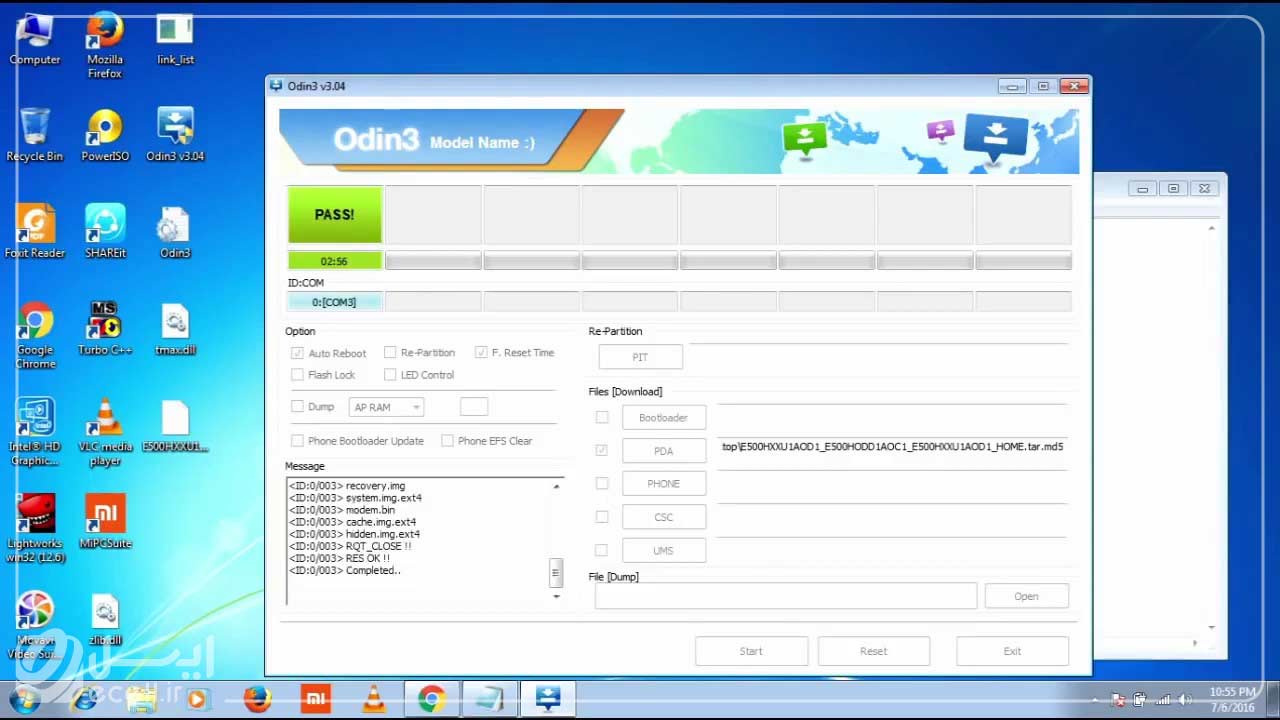
Task: Click the Bootloader file button
Action: [x=663, y=418]
